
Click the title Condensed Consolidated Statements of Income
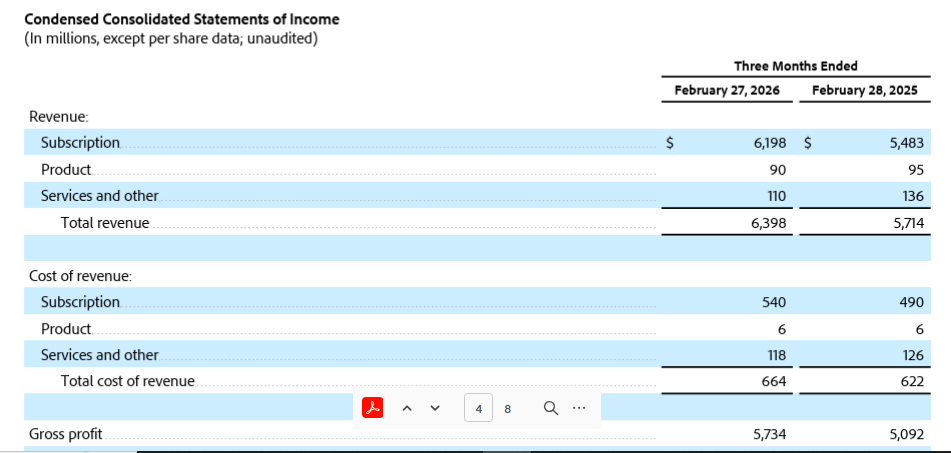click(182, 19)
